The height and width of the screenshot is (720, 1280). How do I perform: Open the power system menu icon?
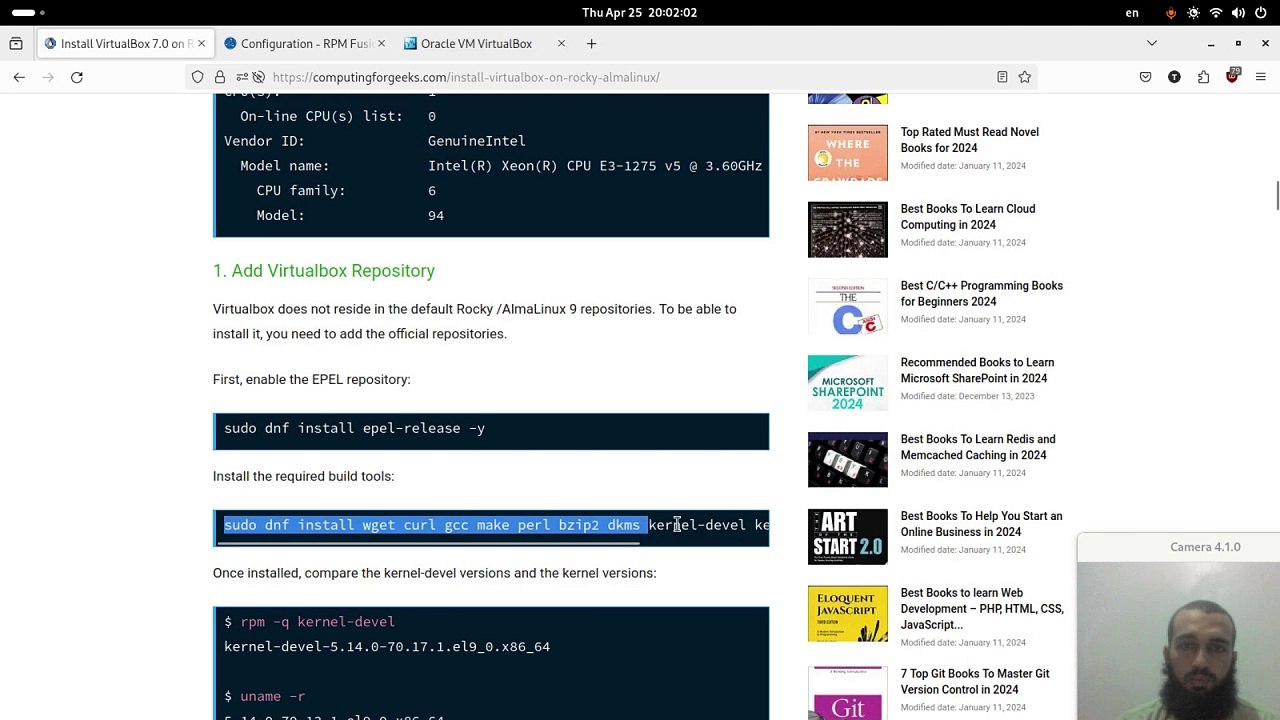coord(1260,13)
